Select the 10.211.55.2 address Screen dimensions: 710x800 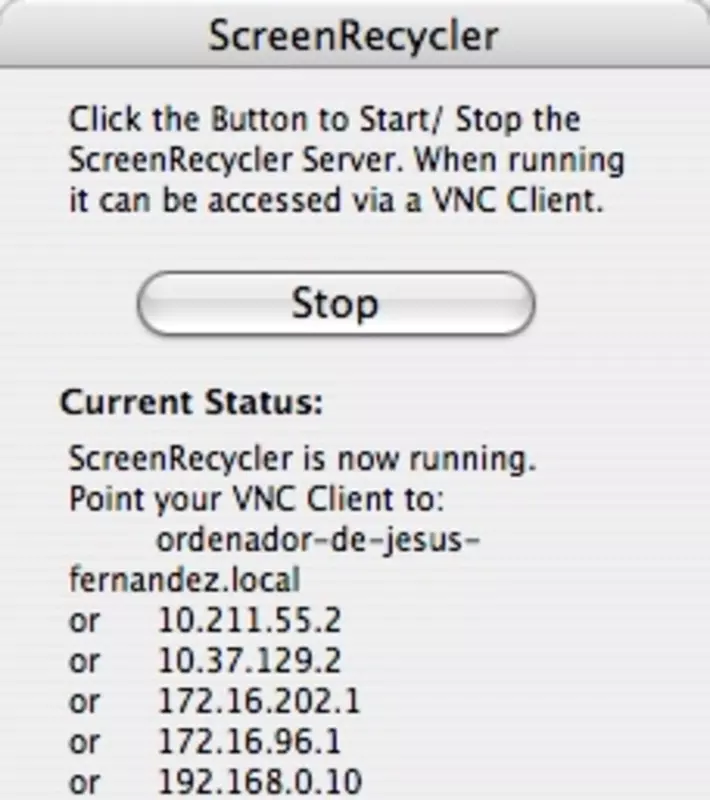pyautogui.click(x=249, y=621)
